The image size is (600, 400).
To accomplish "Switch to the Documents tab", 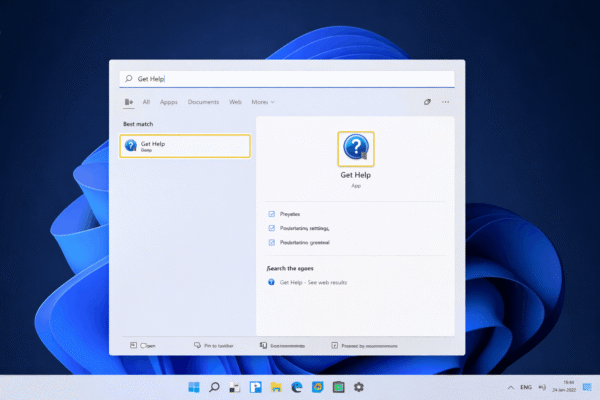I will [203, 102].
